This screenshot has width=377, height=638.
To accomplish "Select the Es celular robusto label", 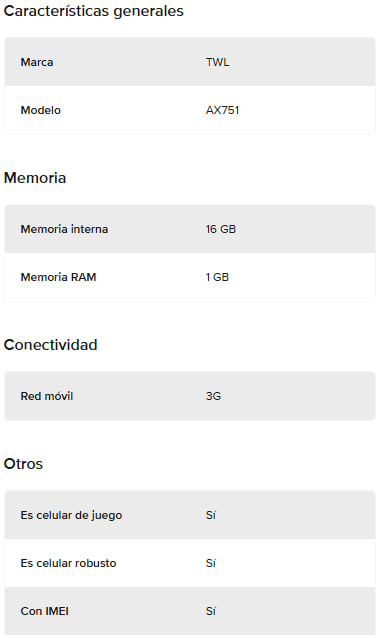I will (68, 563).
